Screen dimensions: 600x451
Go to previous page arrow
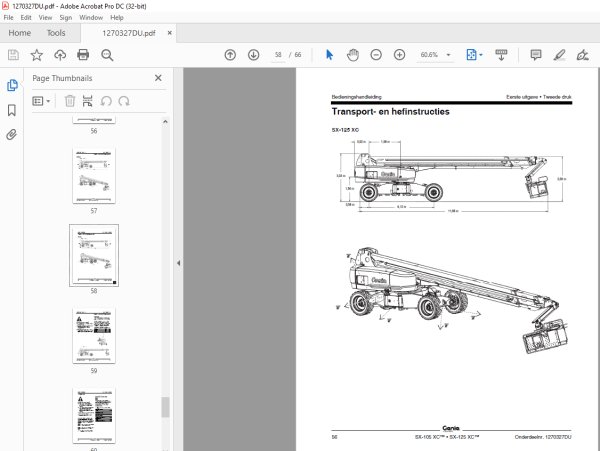coord(230,55)
